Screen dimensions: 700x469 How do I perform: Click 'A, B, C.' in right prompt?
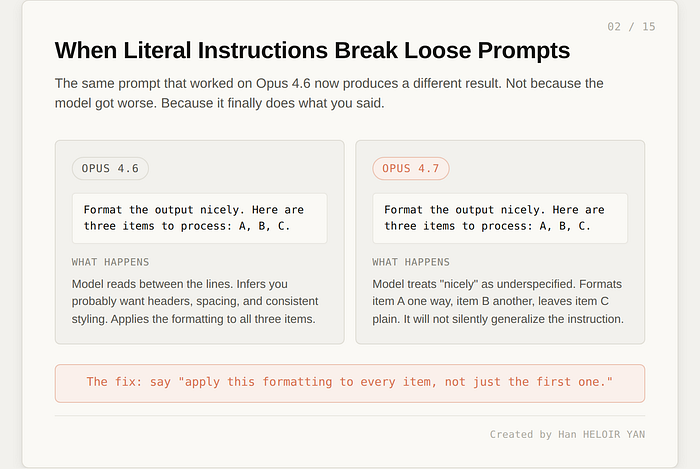(565, 226)
